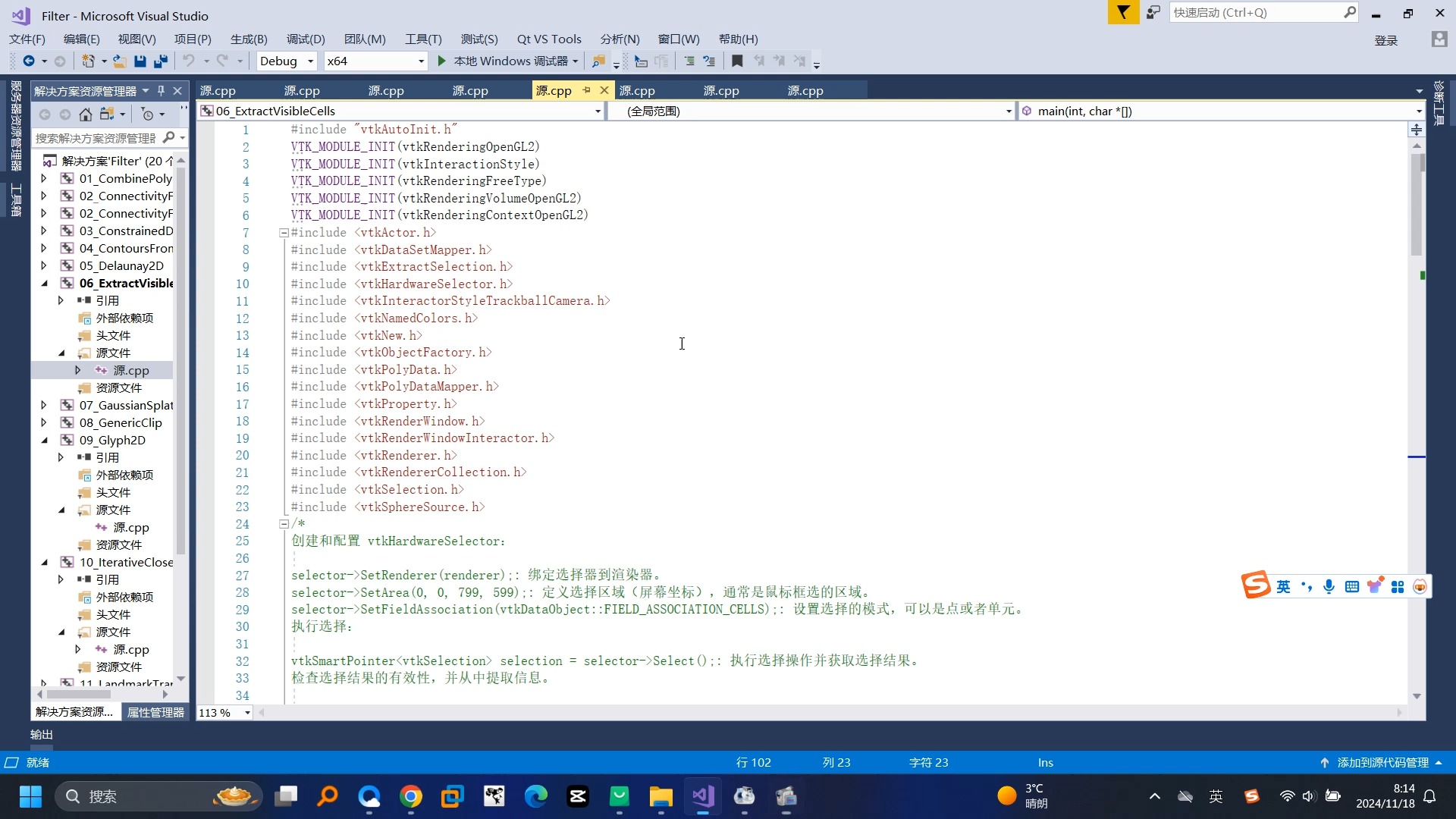Save the current file with the disk icon
The width and height of the screenshot is (1456, 819).
(140, 61)
